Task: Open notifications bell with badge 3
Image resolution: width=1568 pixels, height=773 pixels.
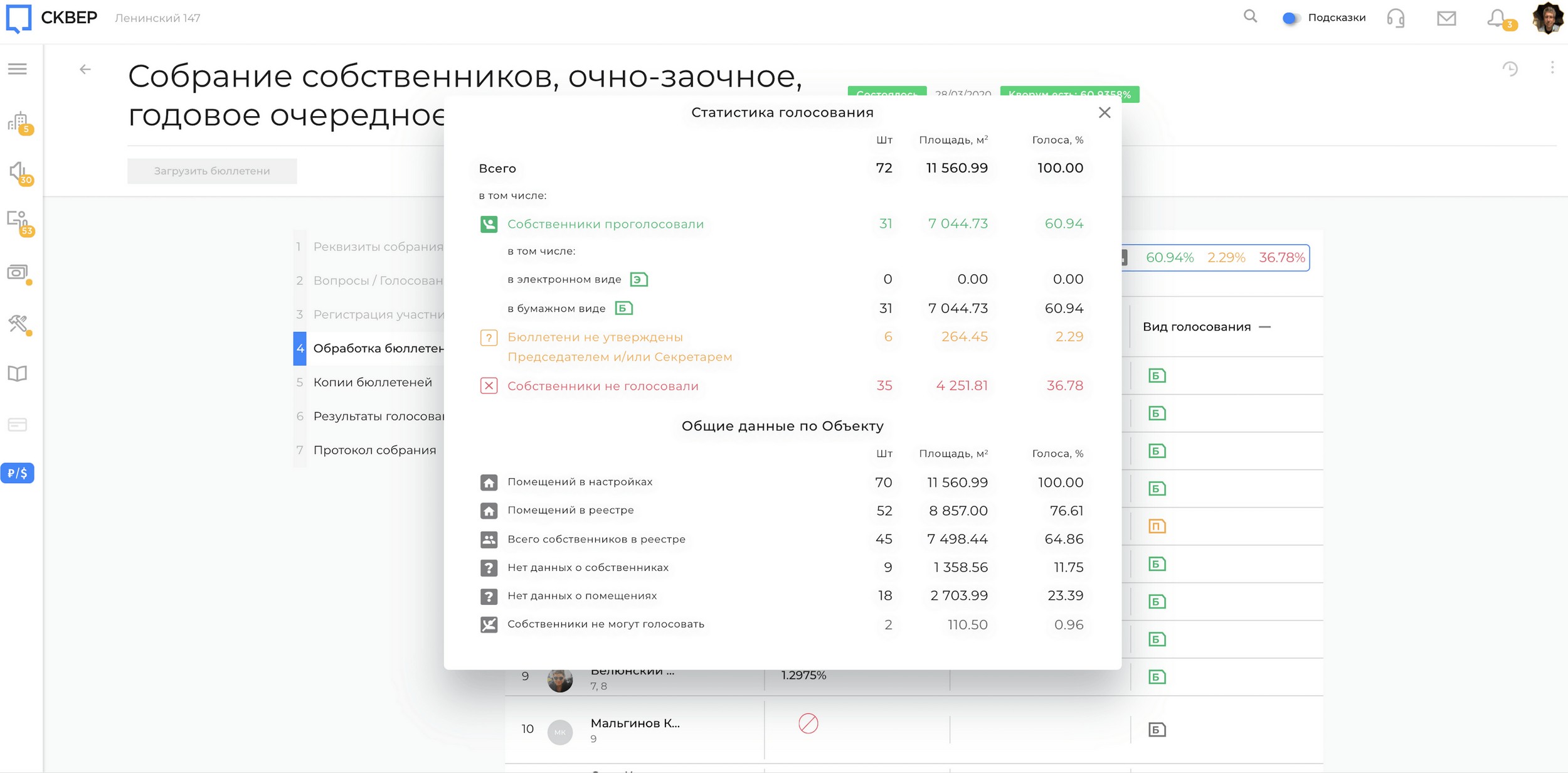Action: pyautogui.click(x=1498, y=18)
